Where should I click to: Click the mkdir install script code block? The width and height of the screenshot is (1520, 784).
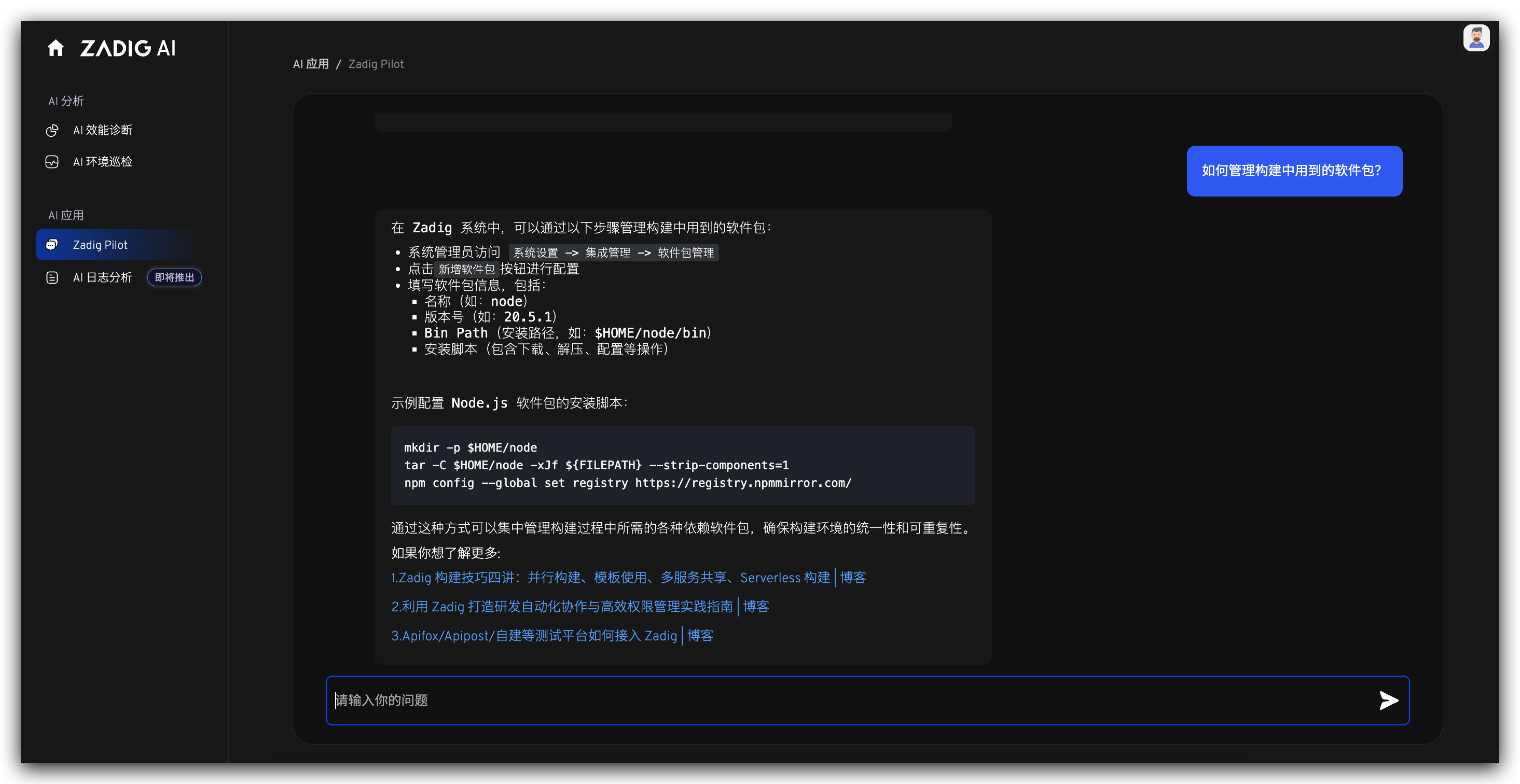click(x=682, y=466)
